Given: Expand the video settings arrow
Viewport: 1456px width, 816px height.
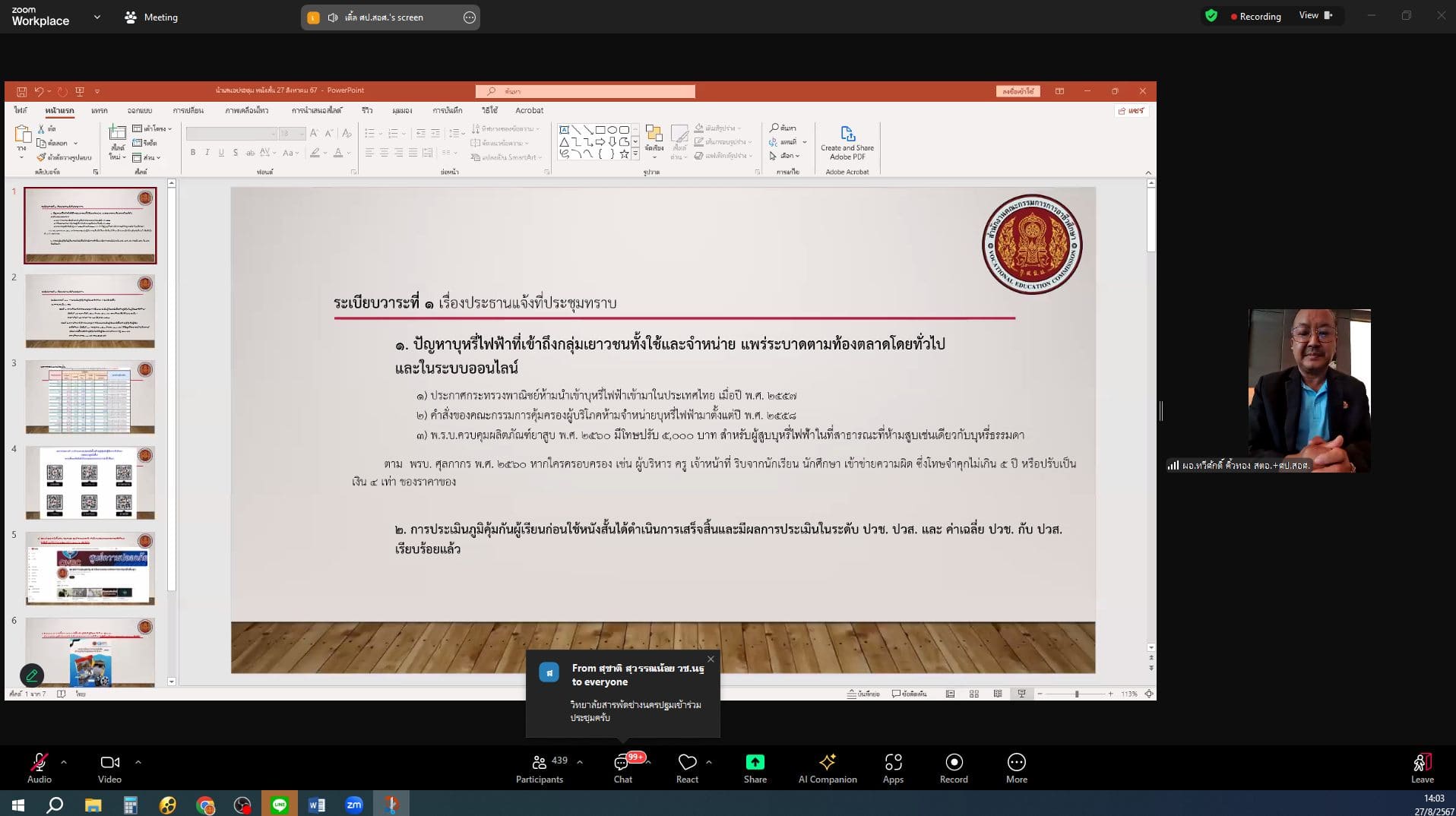Looking at the screenshot, I should click(138, 761).
